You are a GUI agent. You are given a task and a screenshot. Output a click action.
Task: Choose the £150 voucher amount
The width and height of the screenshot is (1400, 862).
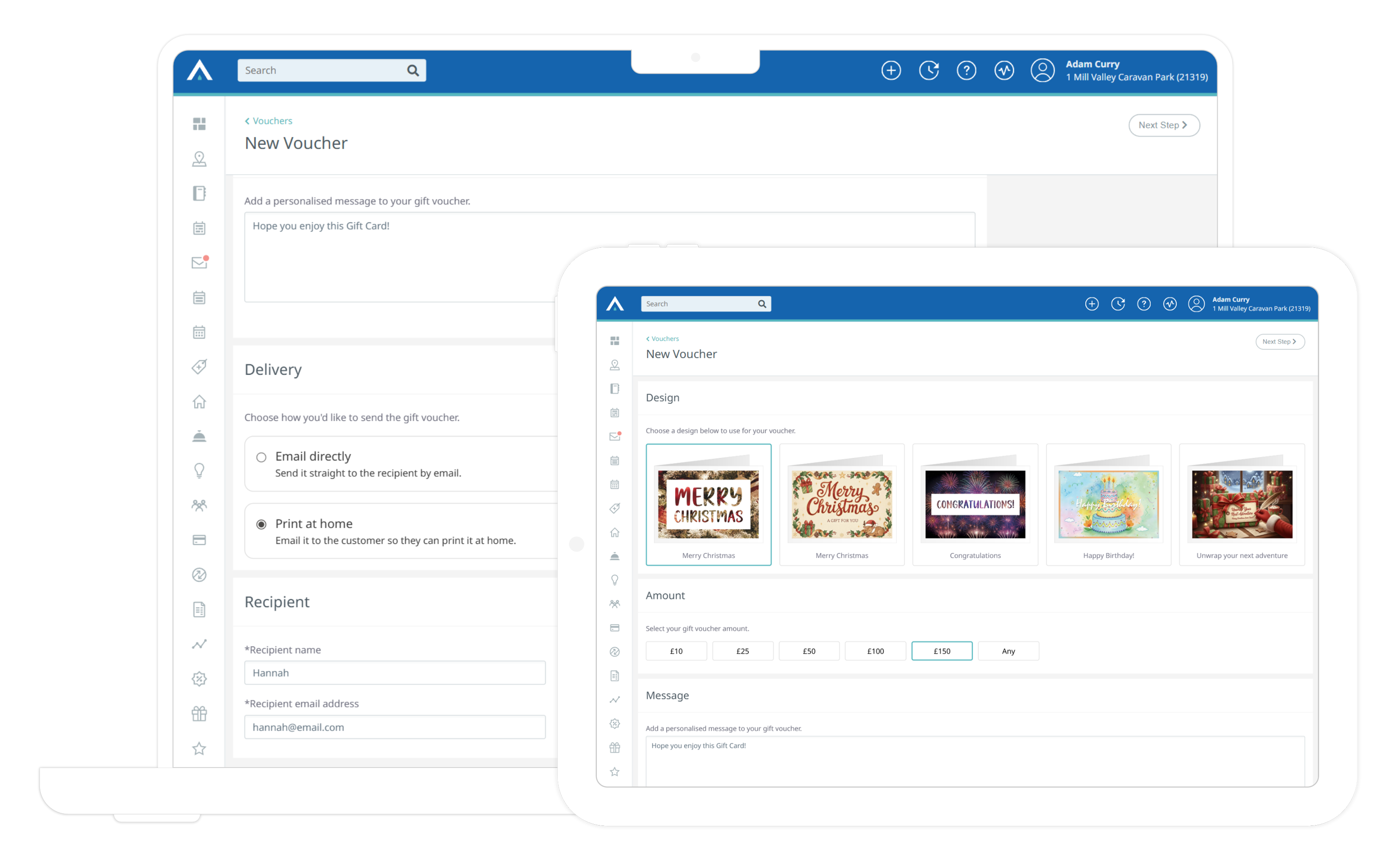coord(941,651)
